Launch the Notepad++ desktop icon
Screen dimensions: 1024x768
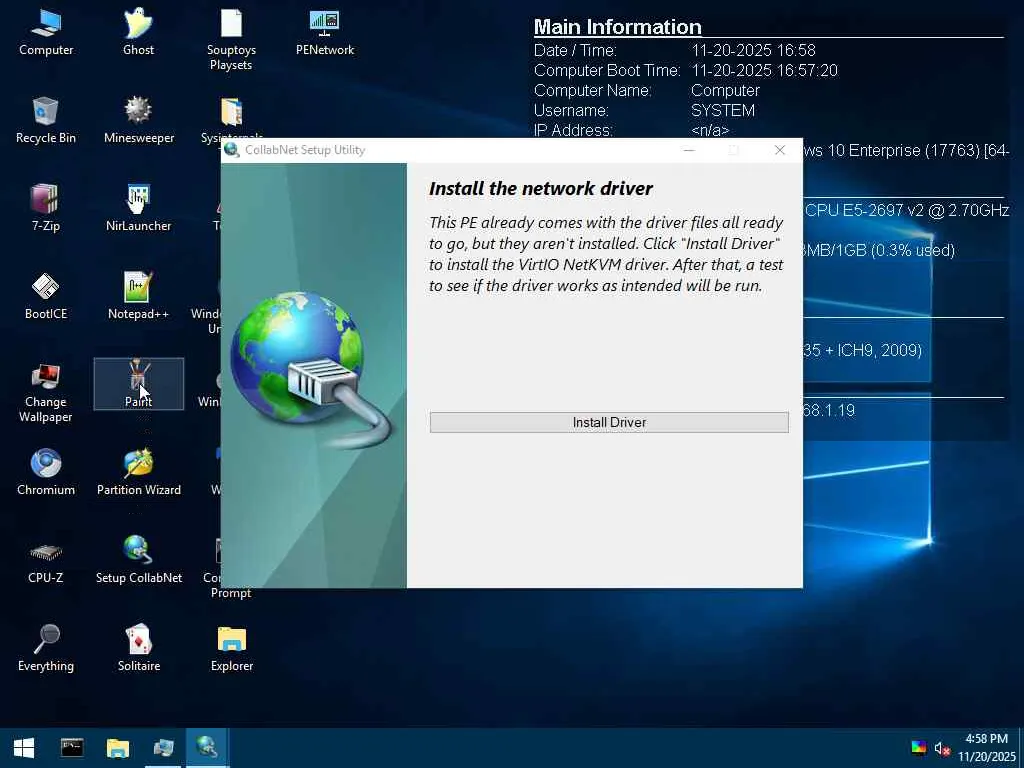click(x=138, y=297)
